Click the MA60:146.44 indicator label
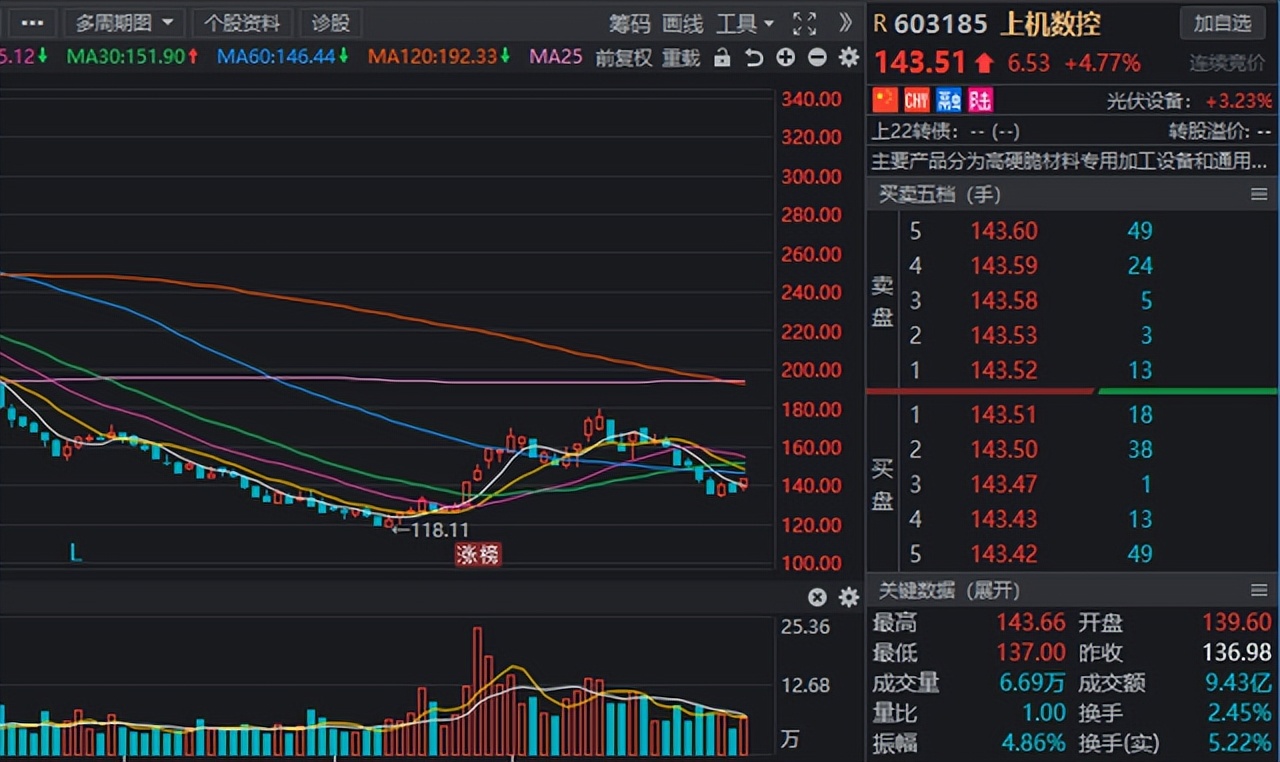This screenshot has width=1280, height=762. click(x=283, y=57)
